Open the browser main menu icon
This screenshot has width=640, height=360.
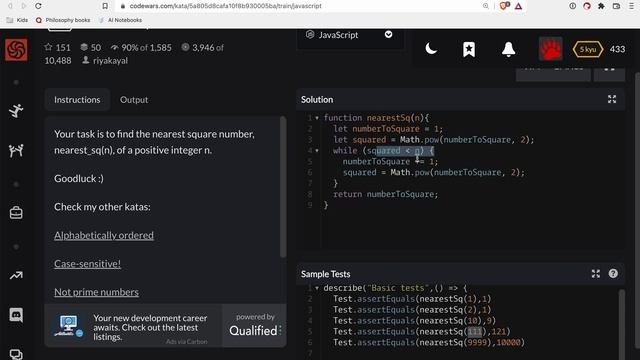pos(631,6)
